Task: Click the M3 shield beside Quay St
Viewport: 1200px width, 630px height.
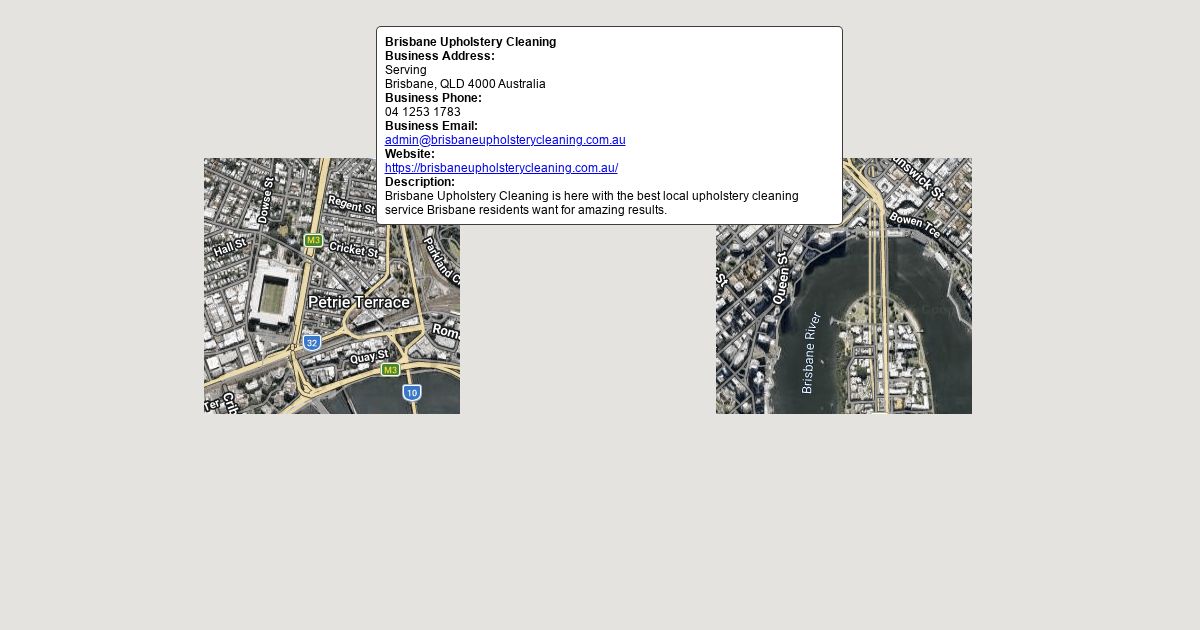Action: coord(390,370)
